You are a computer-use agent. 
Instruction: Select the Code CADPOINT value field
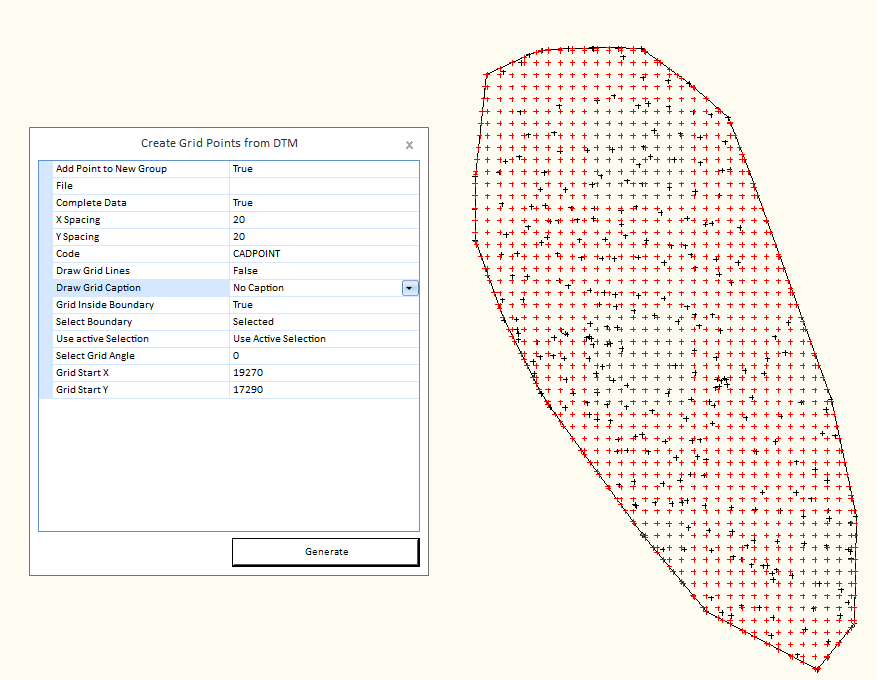click(323, 254)
